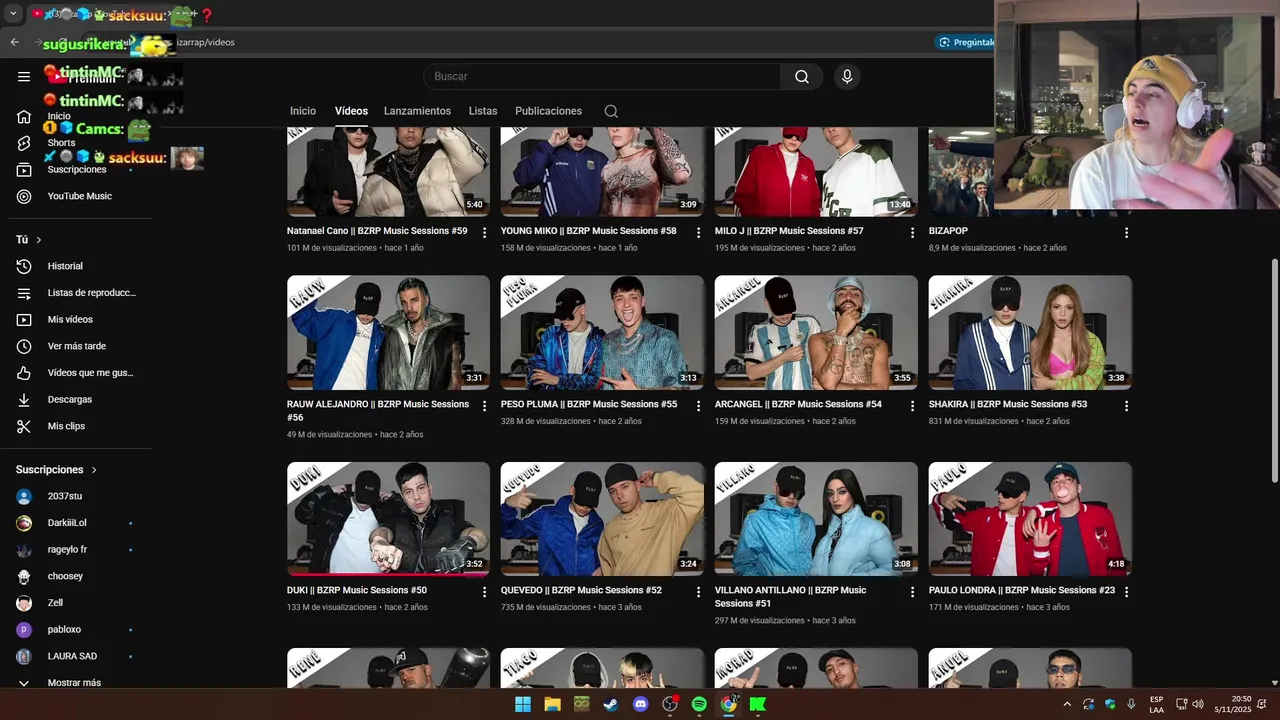This screenshot has height=720, width=1280.
Task: Go back with the browser back arrow
Action: (14, 42)
